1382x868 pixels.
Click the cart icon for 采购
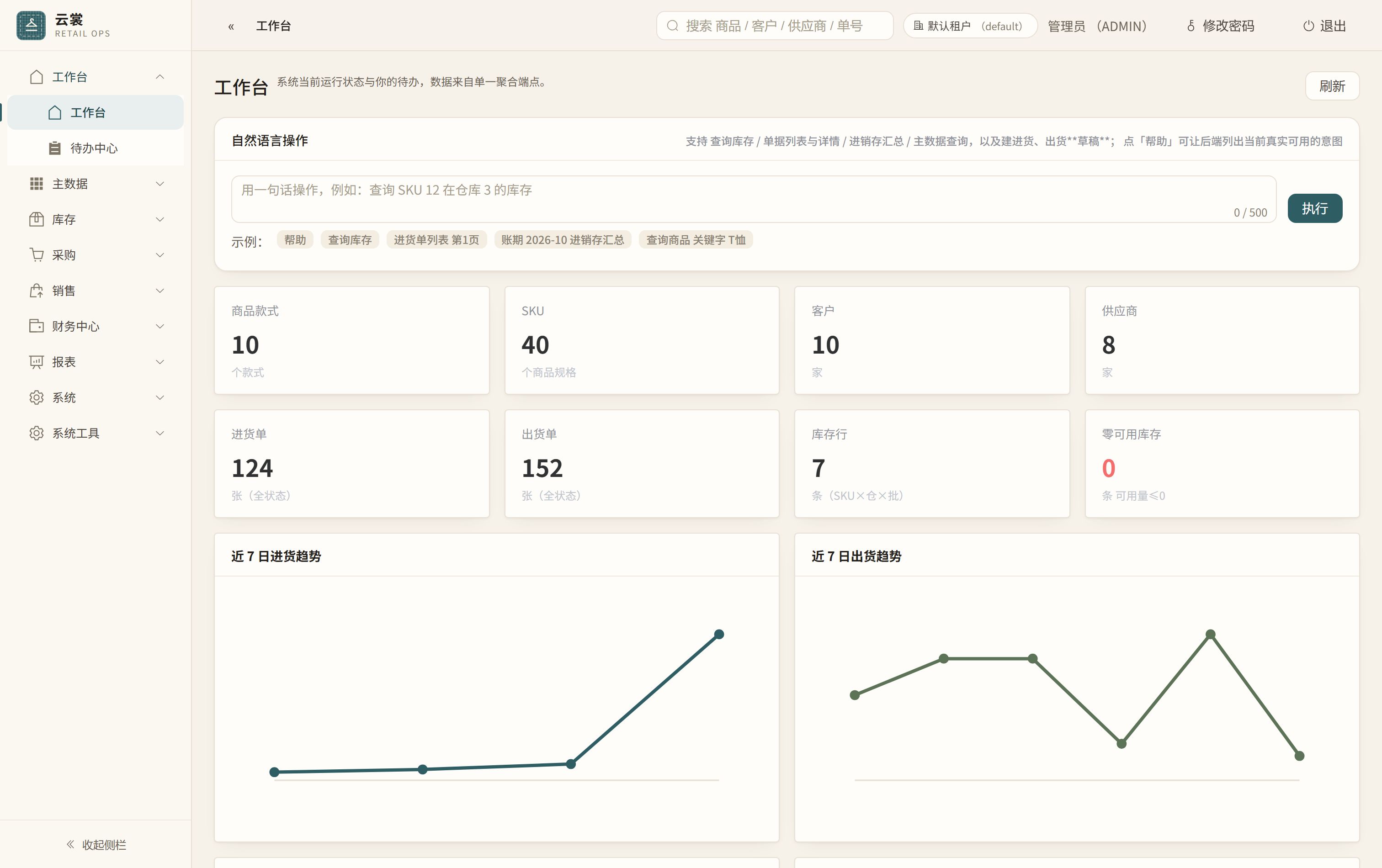pos(36,255)
